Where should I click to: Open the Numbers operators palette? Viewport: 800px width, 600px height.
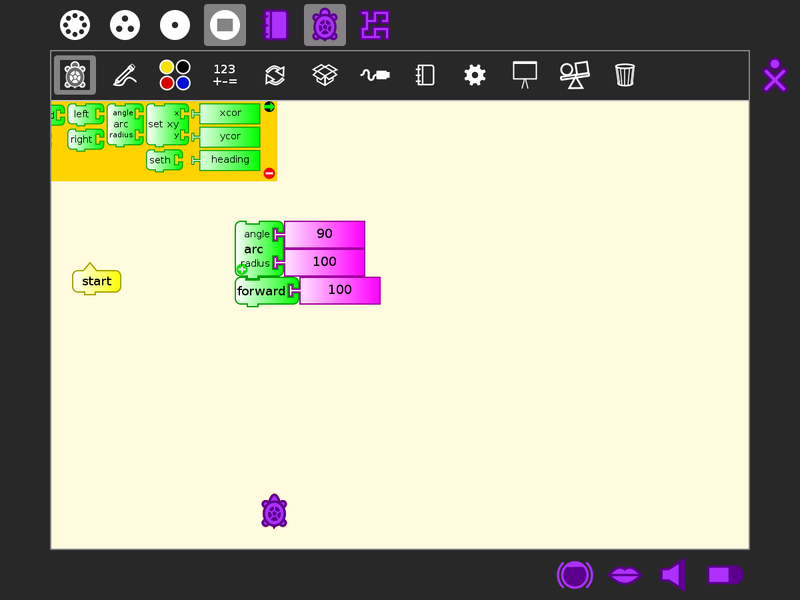coord(225,75)
